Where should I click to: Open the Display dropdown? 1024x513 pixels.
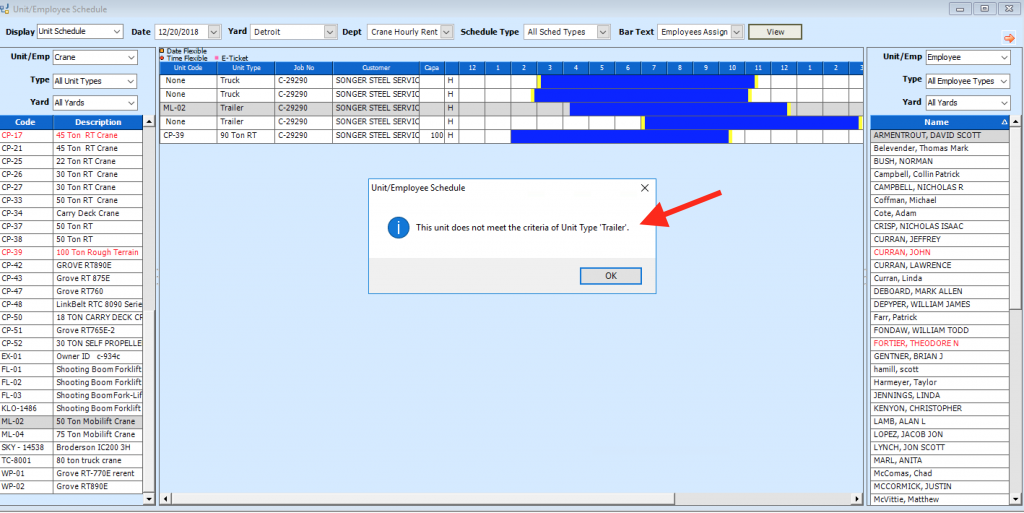(117, 31)
